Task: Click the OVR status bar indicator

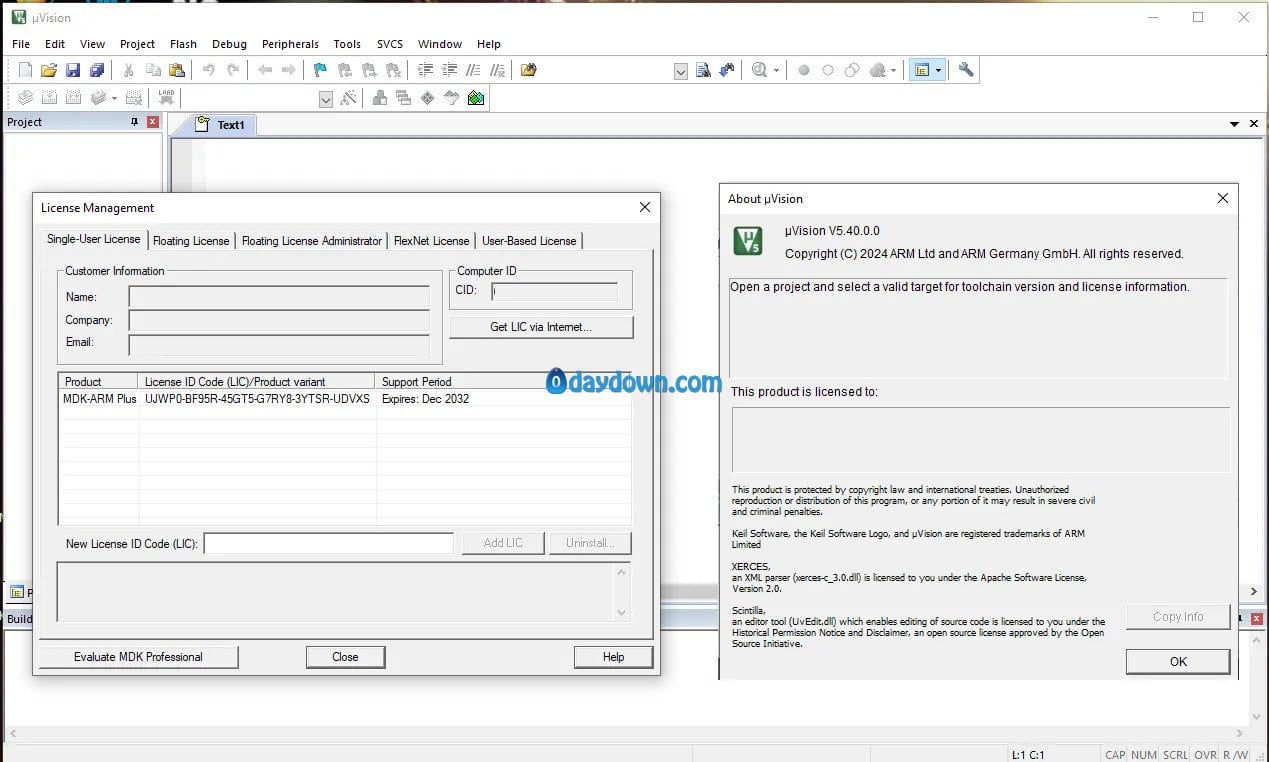Action: (1205, 755)
